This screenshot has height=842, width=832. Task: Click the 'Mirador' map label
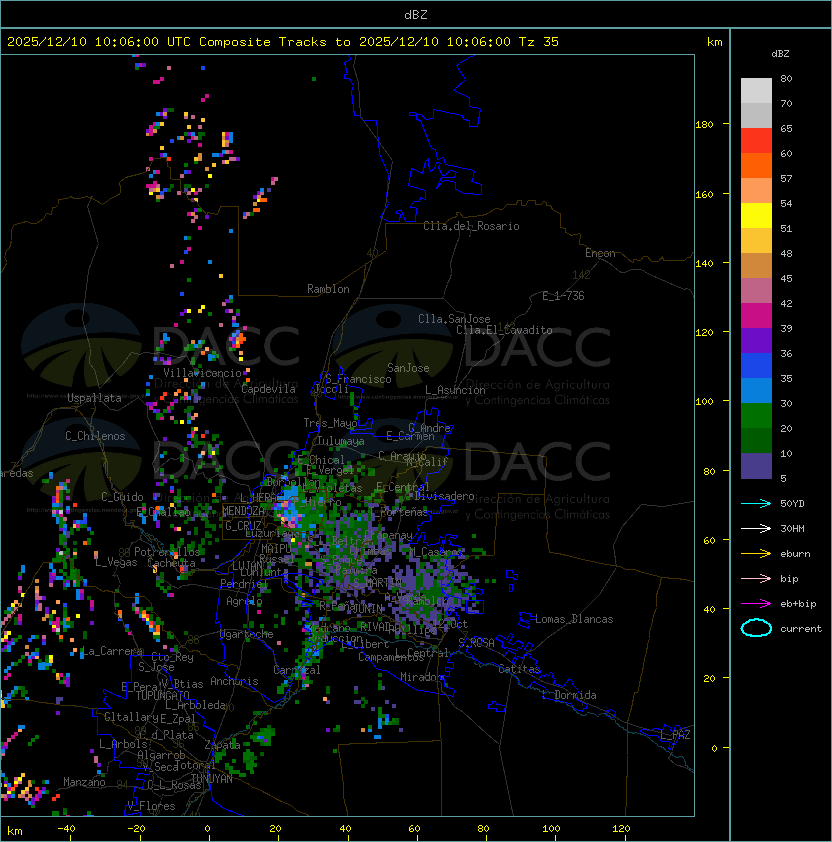coord(422,677)
